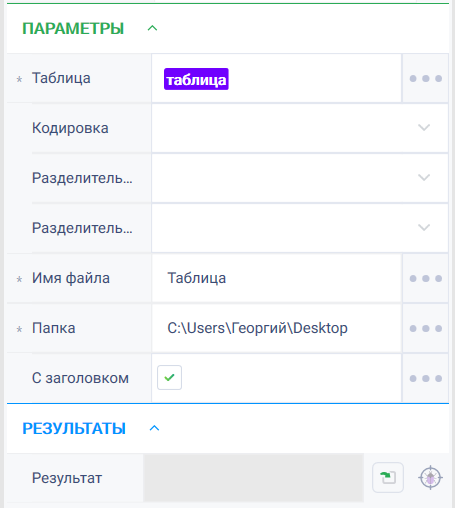Collapse the РЕЗУЛЬТАТЫ section using its chevron
The width and height of the screenshot is (455, 508).
154,428
